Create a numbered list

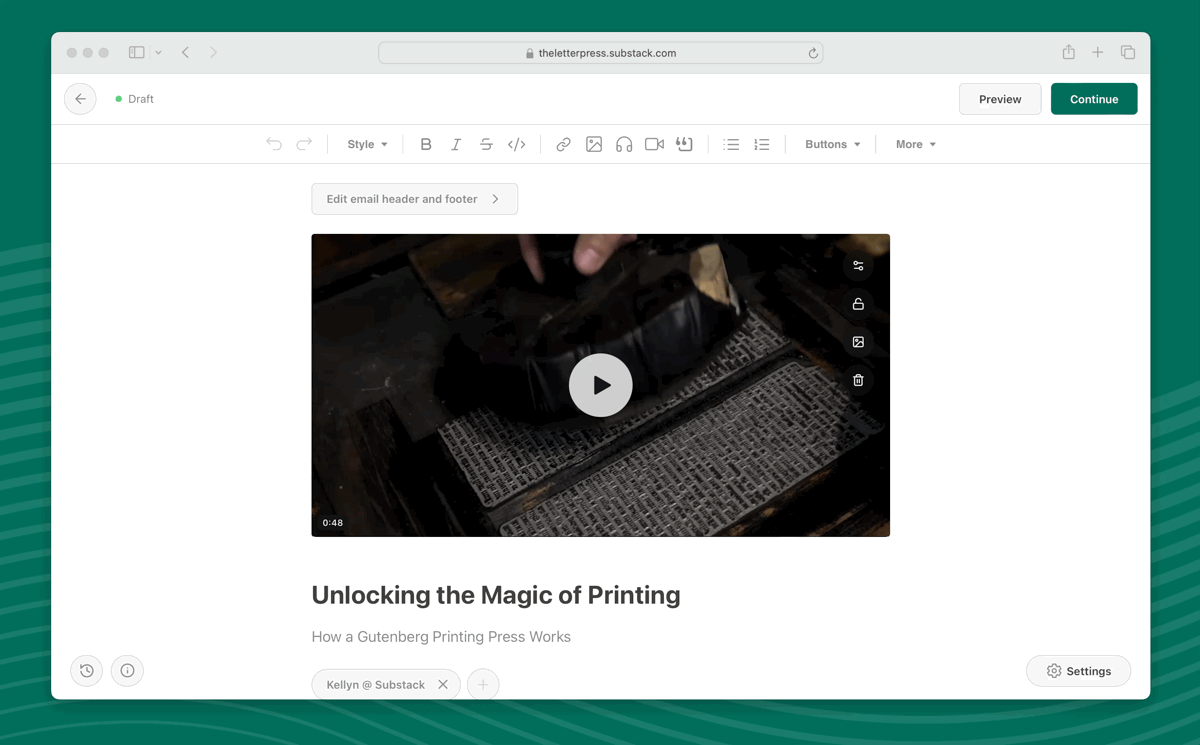(762, 144)
